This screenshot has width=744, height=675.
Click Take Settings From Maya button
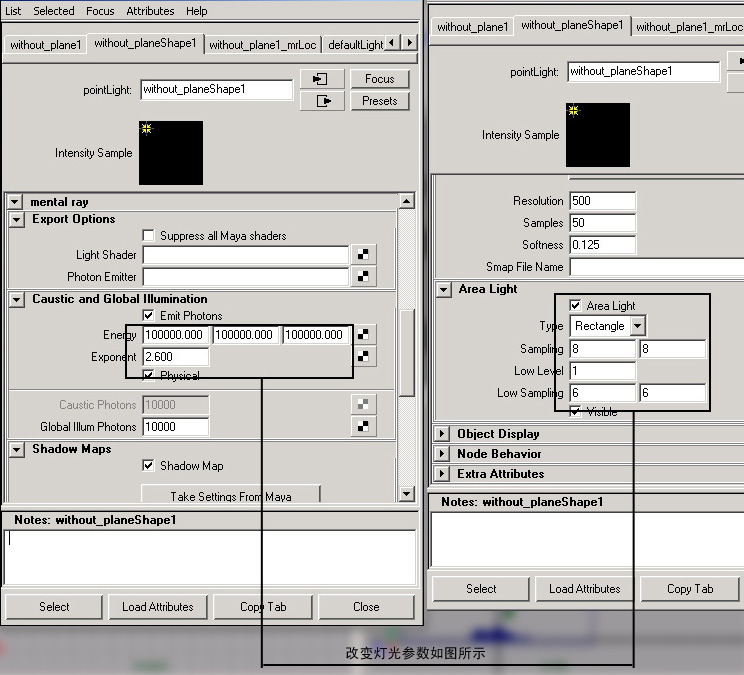tap(231, 494)
